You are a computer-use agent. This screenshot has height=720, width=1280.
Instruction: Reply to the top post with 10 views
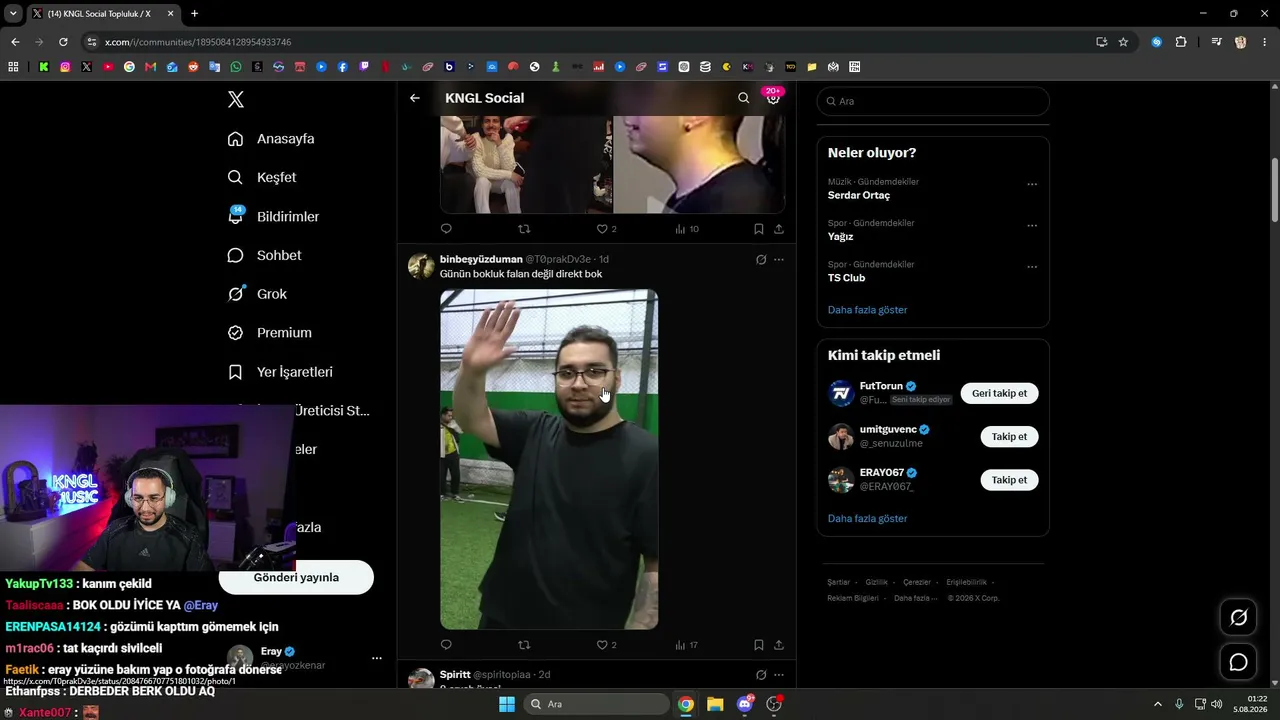pos(446,229)
